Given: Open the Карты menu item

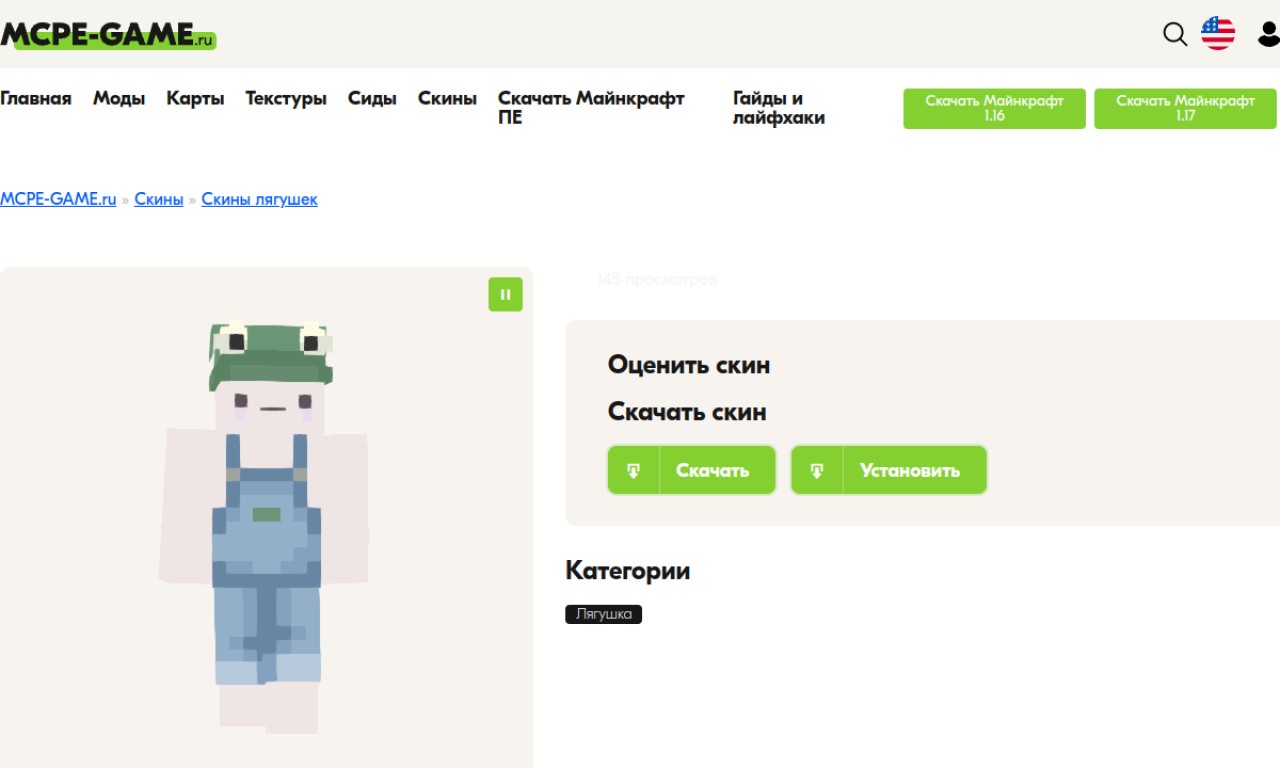Looking at the screenshot, I should click(x=195, y=98).
